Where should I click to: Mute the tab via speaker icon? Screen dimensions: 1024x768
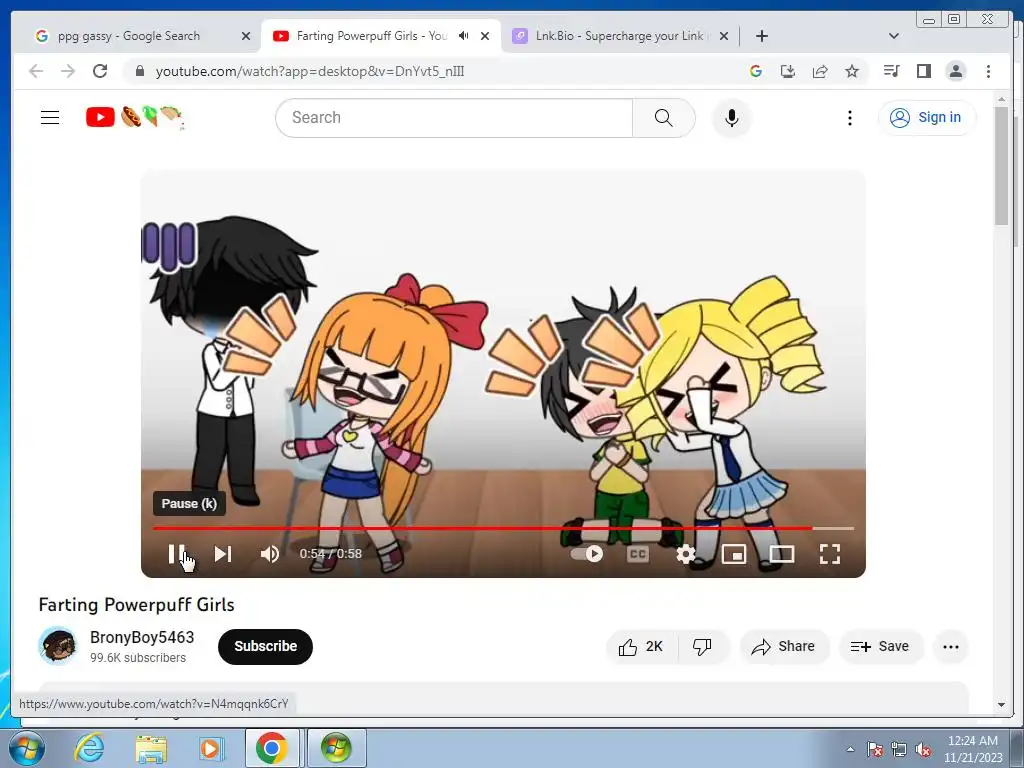464,36
